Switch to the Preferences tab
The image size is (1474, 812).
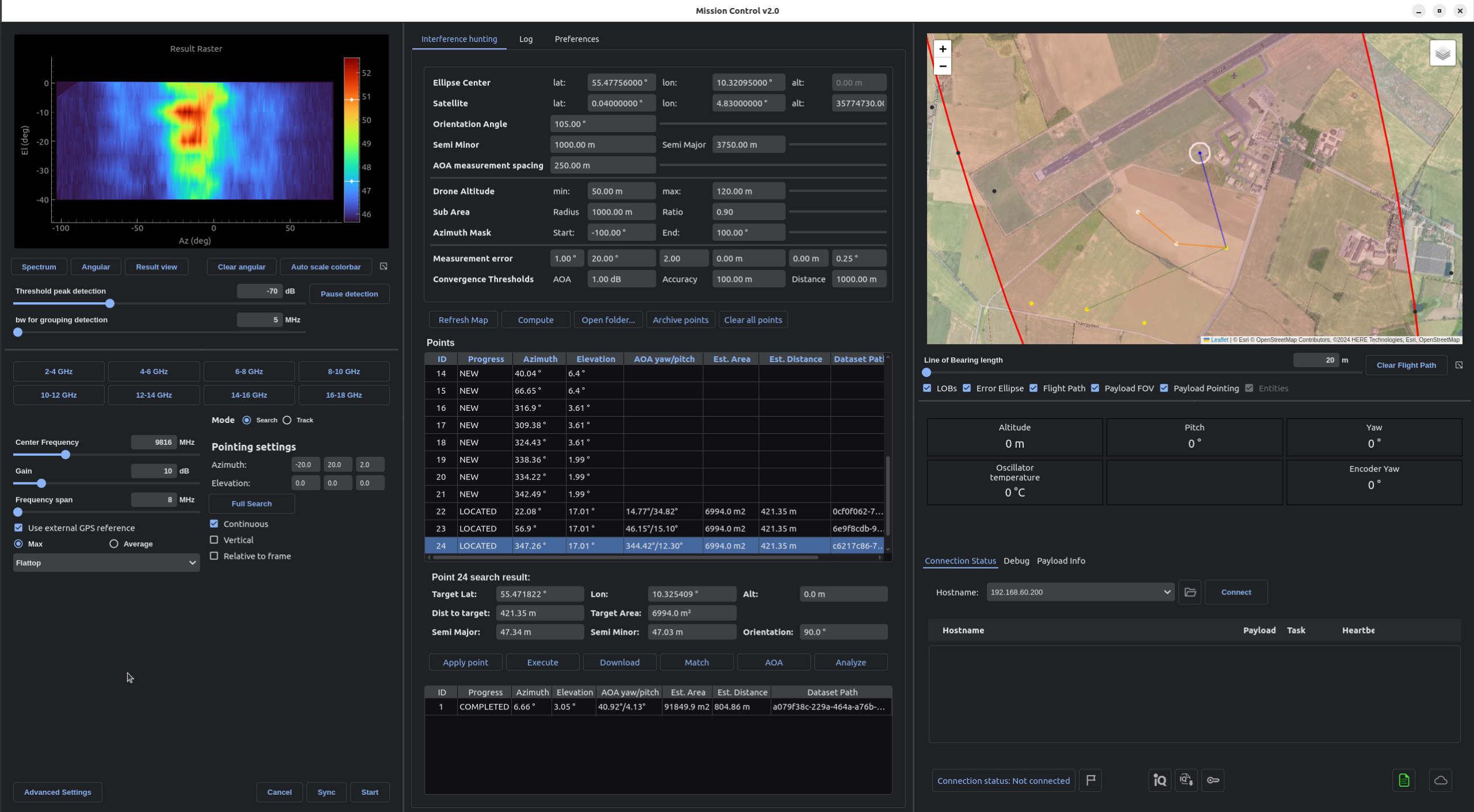576,39
